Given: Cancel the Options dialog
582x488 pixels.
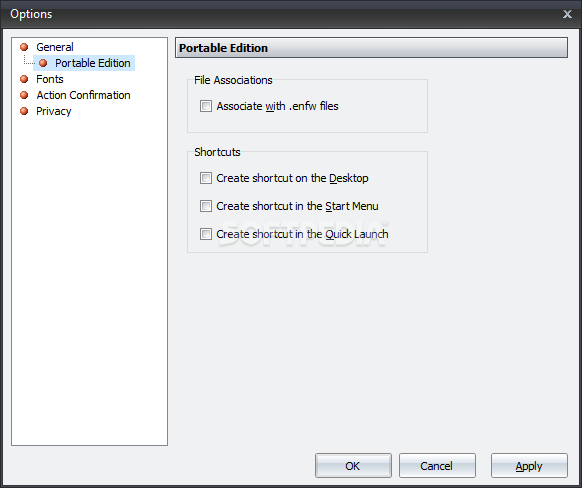Looking at the screenshot, I should [437, 465].
